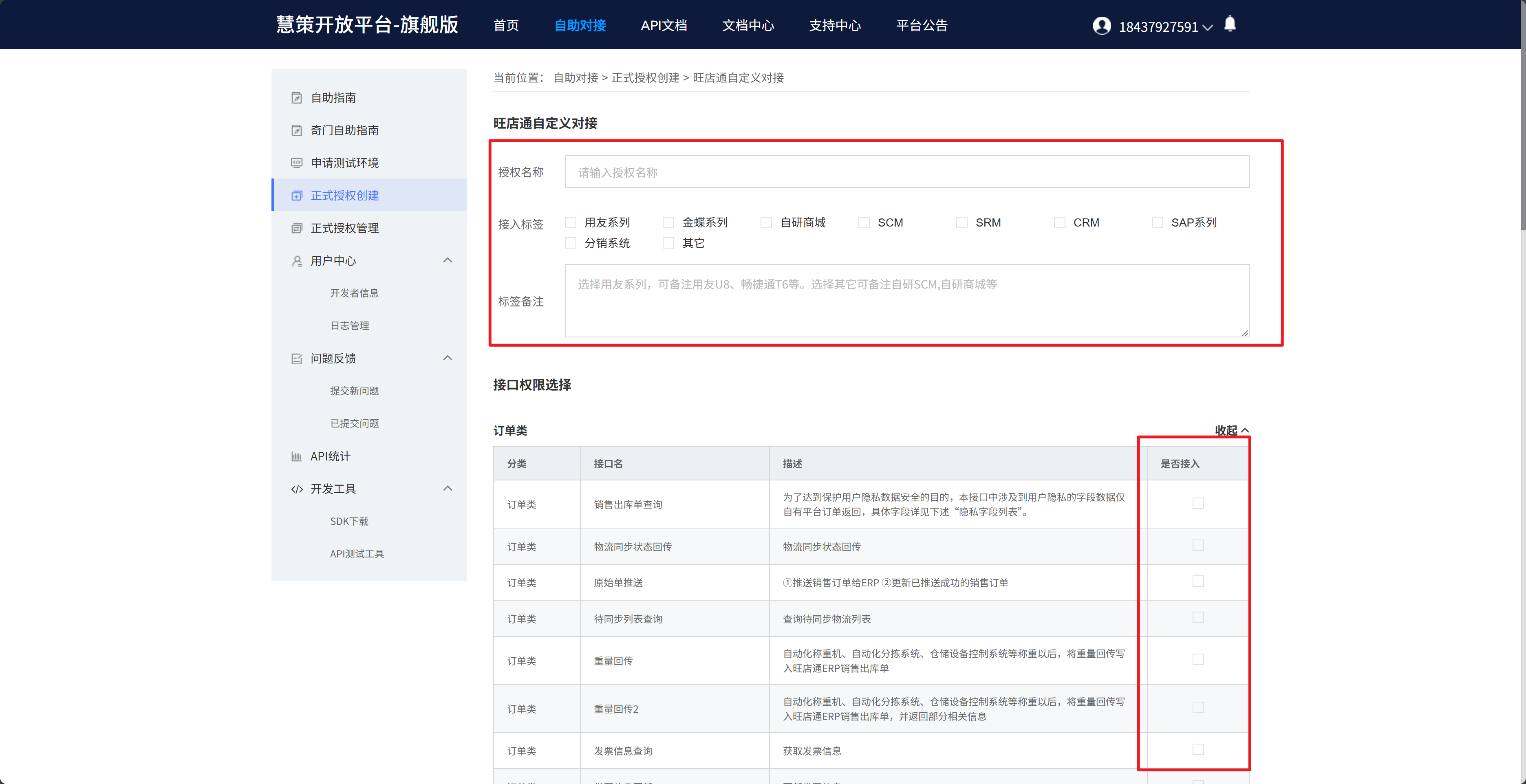Click the 慧策开放平台-旗舰版 logo title
1526x784 pixels.
tap(367, 25)
